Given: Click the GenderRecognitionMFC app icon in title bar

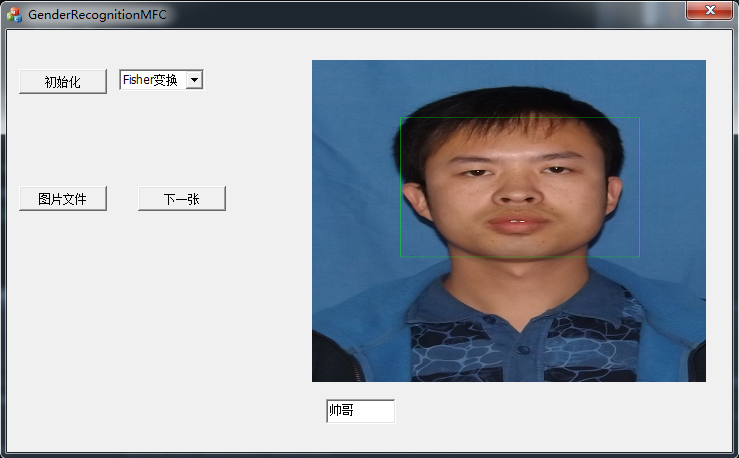Looking at the screenshot, I should [x=14, y=15].
